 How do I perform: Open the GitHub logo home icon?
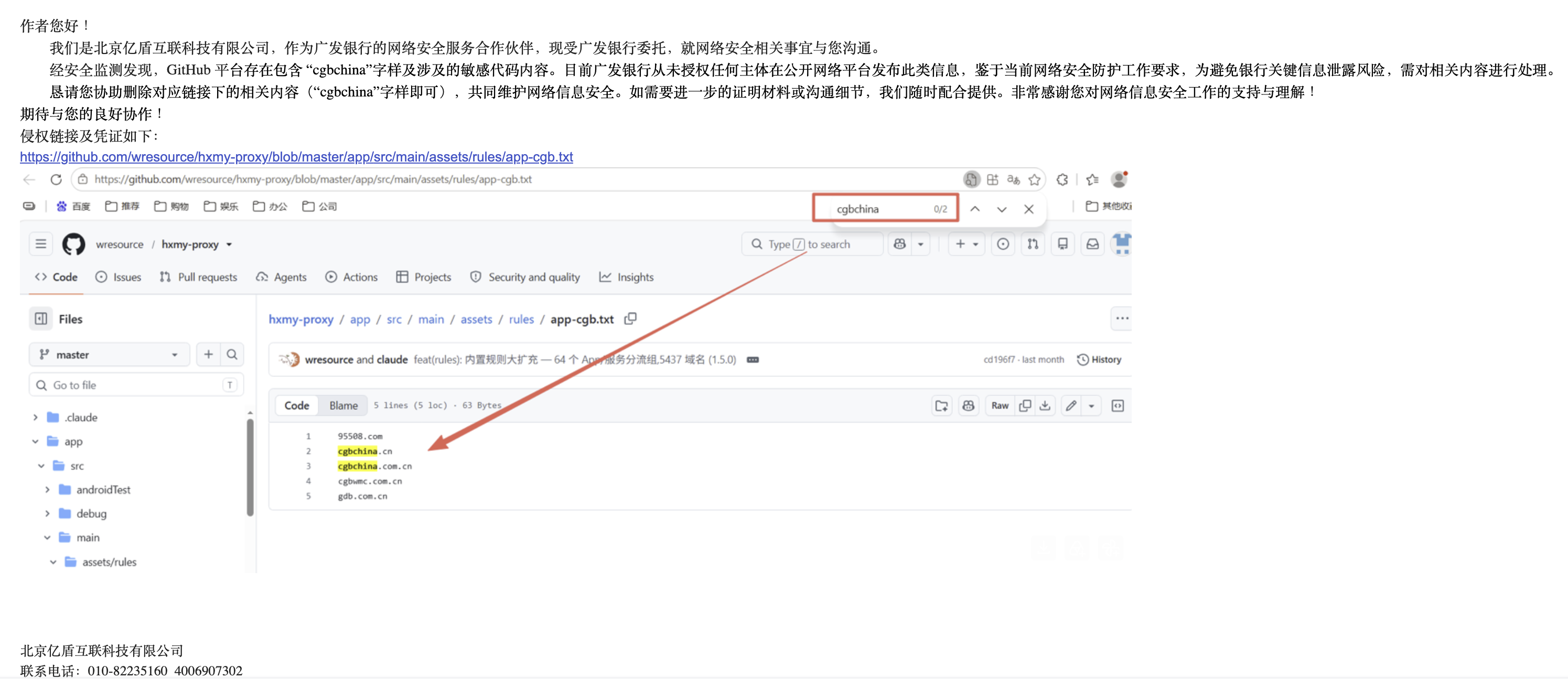(x=73, y=244)
